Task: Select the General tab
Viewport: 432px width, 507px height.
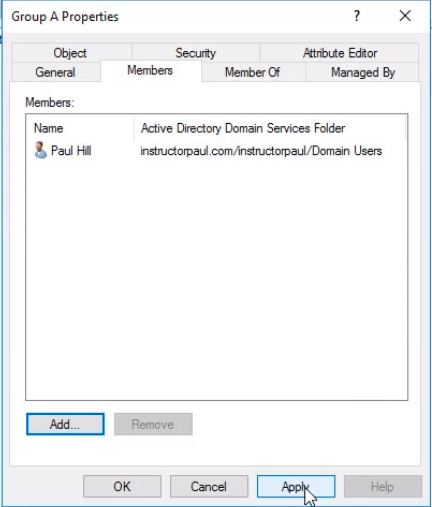Action: pos(55,72)
